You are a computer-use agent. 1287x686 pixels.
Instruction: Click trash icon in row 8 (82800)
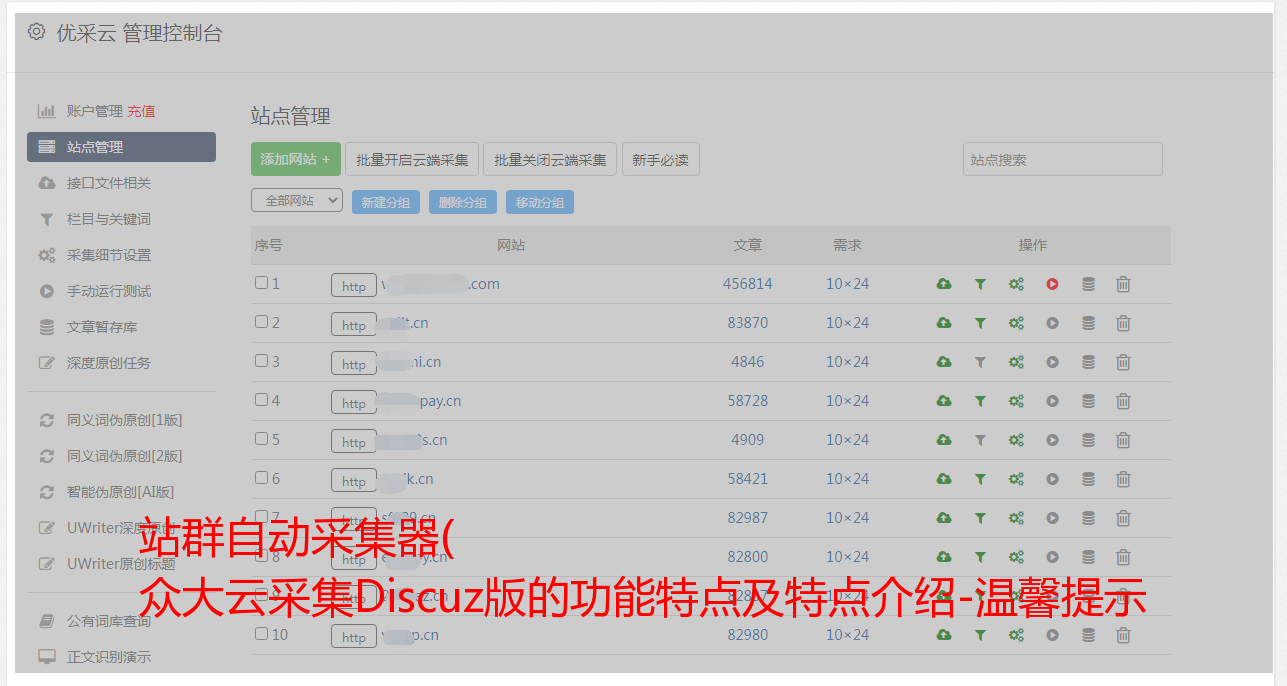click(1123, 557)
